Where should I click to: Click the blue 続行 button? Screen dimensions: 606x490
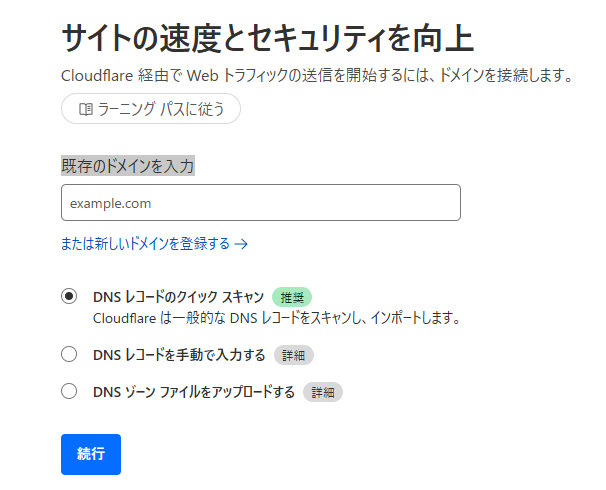click(91, 454)
